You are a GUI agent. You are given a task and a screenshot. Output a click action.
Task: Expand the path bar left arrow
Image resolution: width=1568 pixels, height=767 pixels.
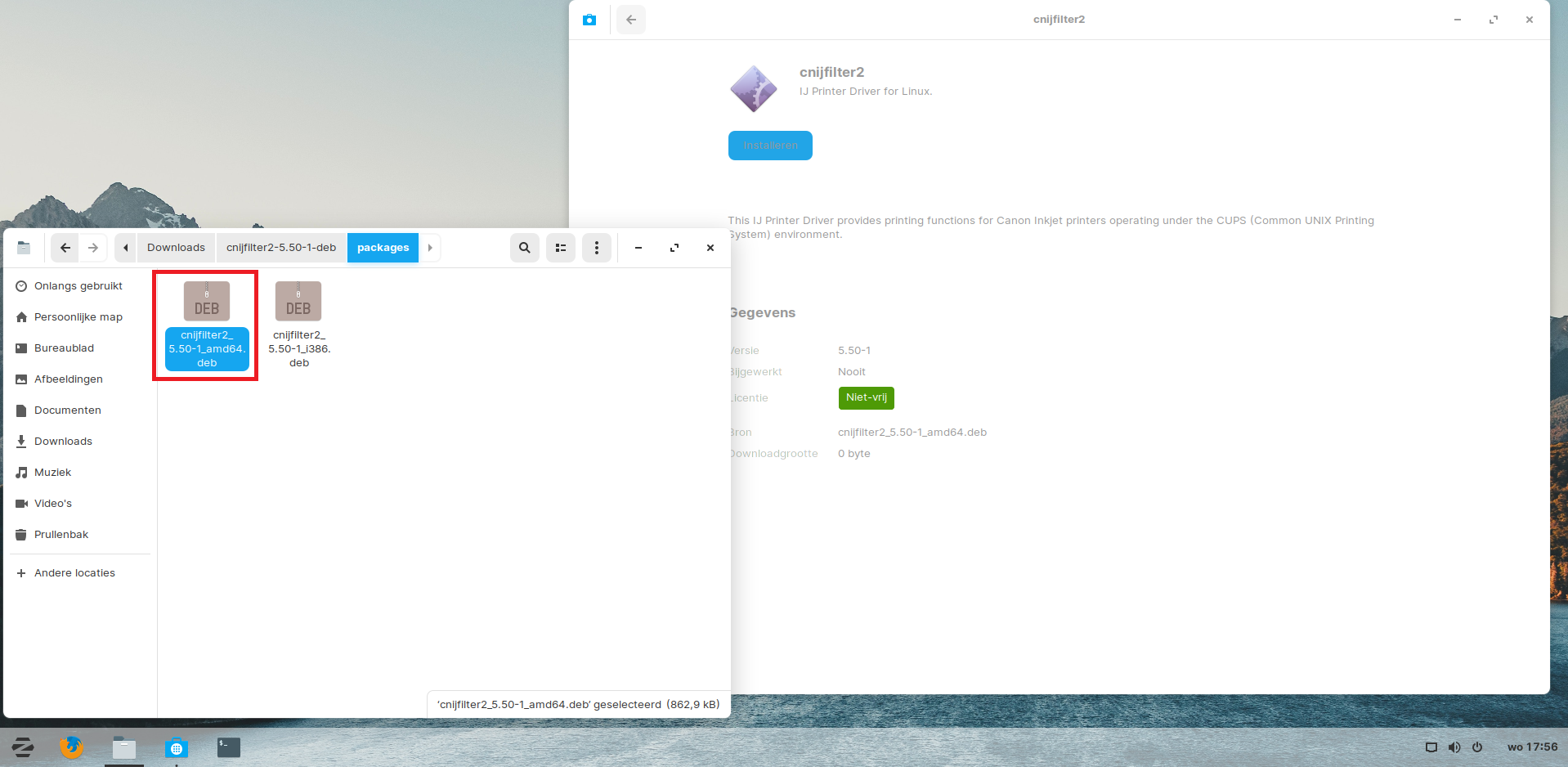(x=125, y=248)
